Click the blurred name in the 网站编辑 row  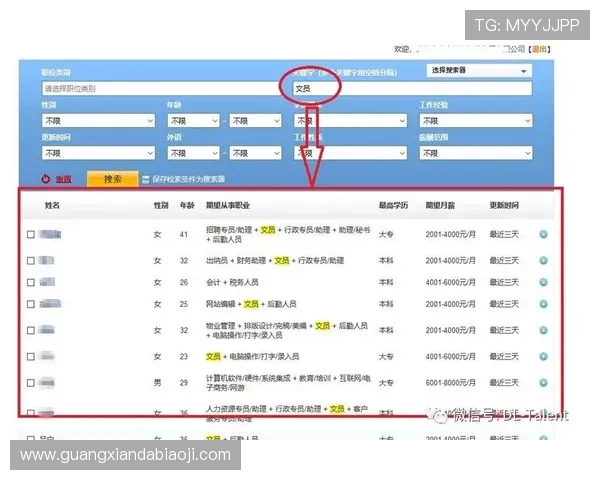pyautogui.click(x=50, y=304)
